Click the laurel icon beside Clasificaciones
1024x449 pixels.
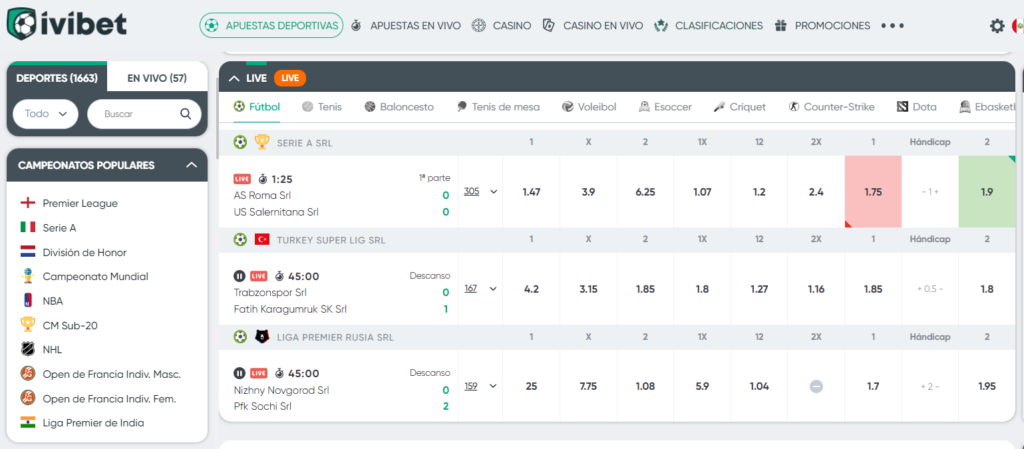(662, 25)
